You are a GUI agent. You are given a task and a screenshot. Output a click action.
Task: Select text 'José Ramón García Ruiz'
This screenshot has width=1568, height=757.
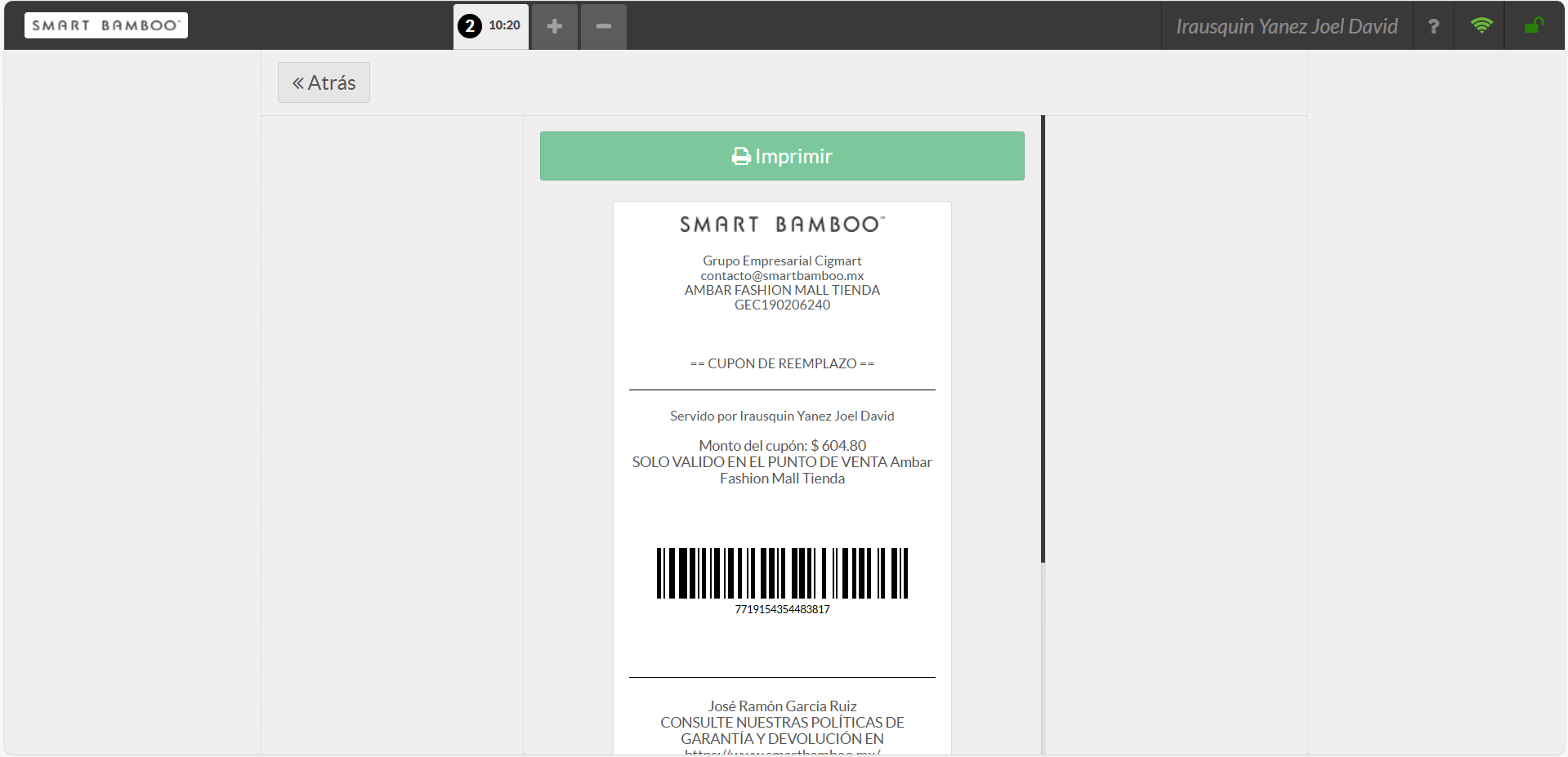(782, 706)
